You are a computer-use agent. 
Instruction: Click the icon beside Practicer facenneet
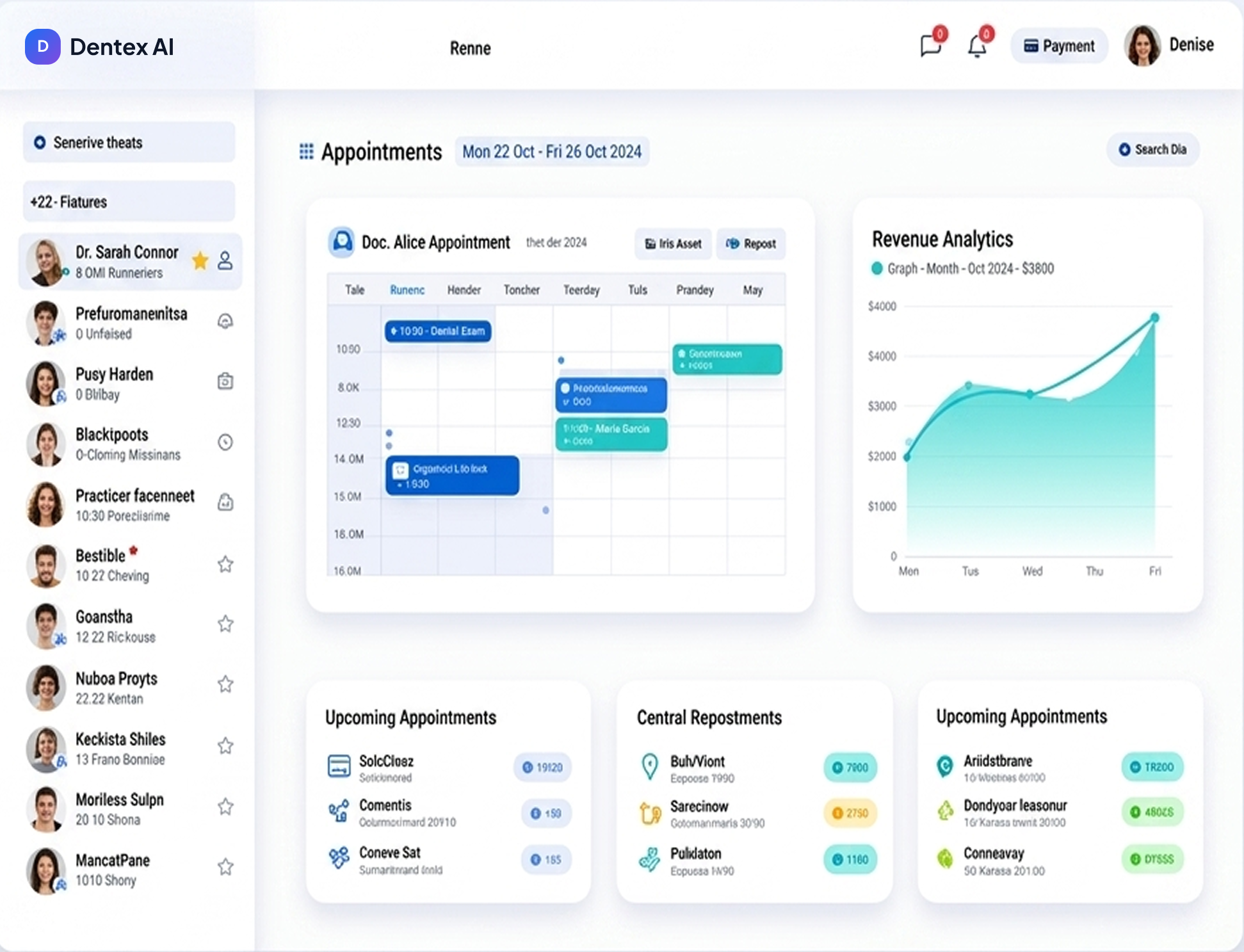pyautogui.click(x=225, y=502)
